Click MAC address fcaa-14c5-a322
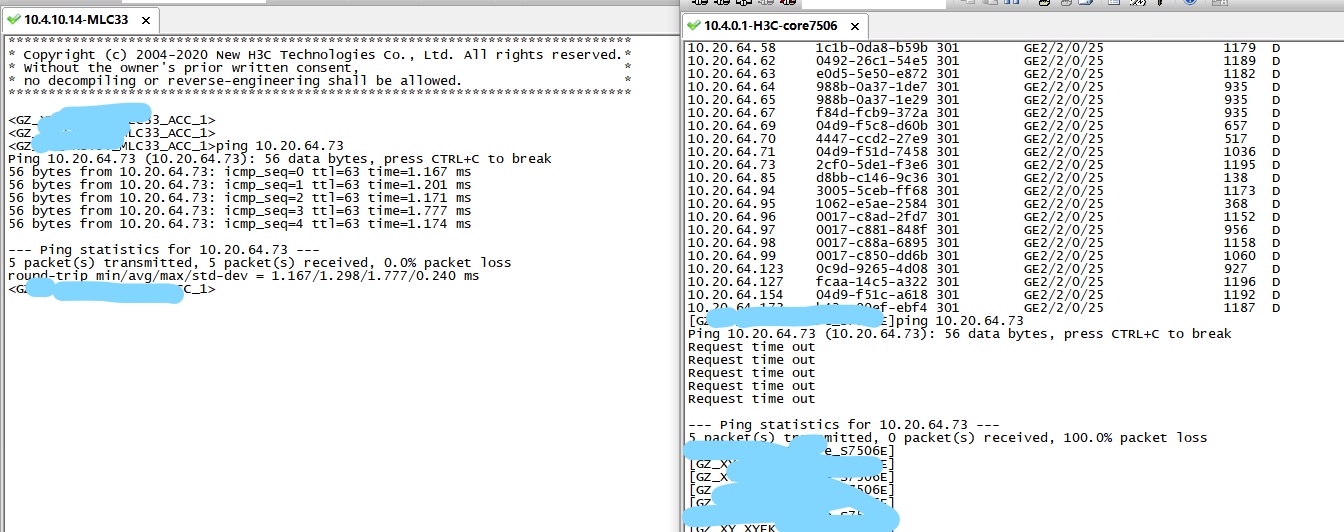This screenshot has width=1344, height=532. pyautogui.click(x=872, y=282)
